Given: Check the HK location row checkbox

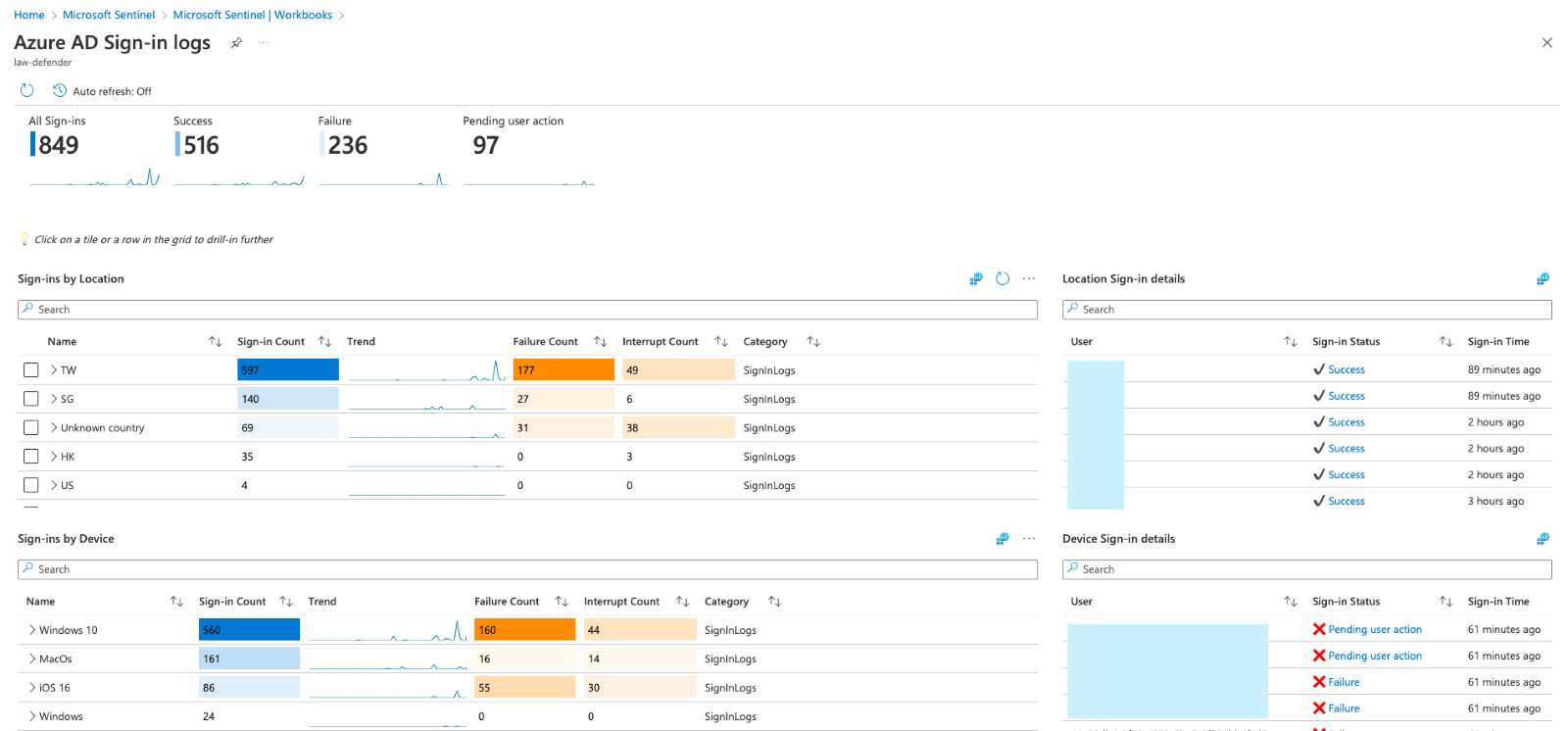Looking at the screenshot, I should 31,457.
